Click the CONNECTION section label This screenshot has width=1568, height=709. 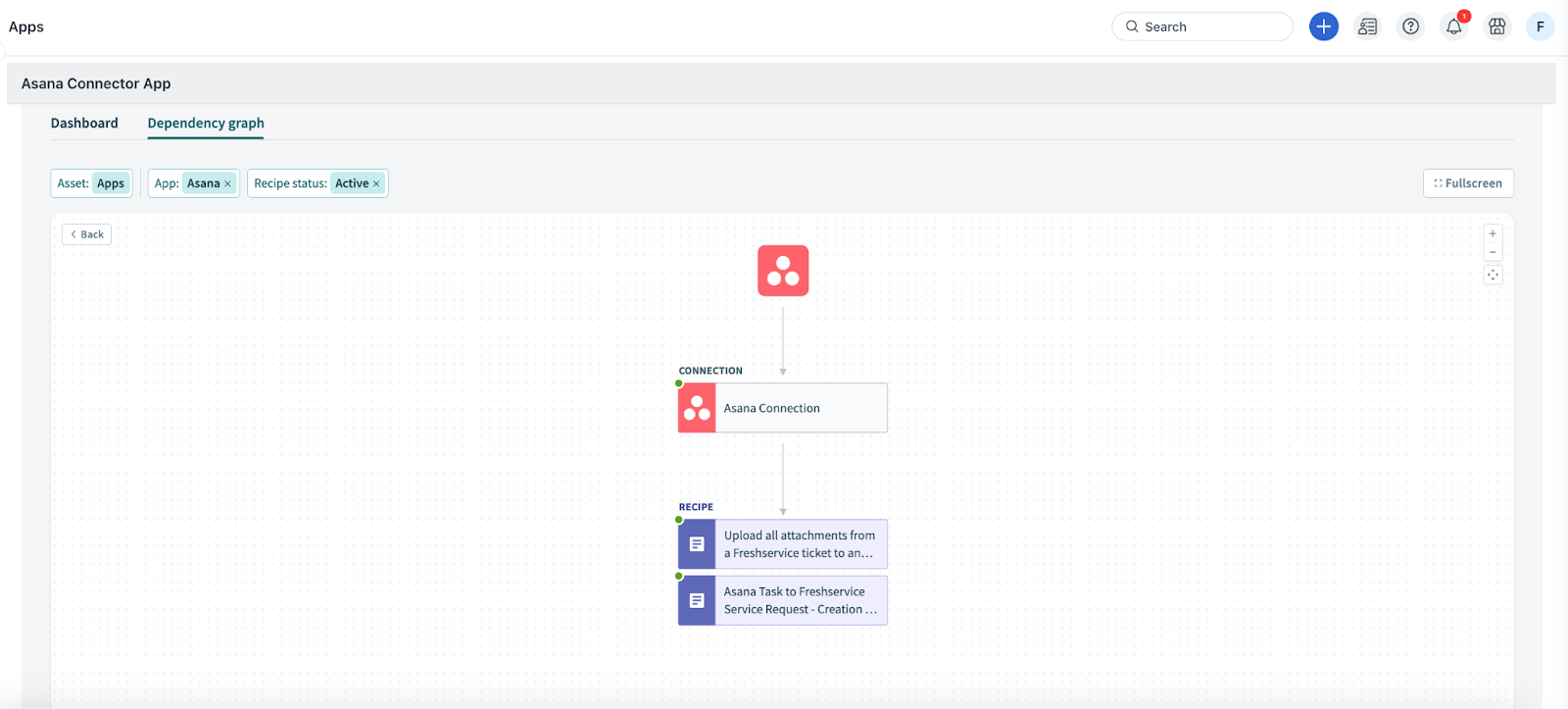click(710, 371)
